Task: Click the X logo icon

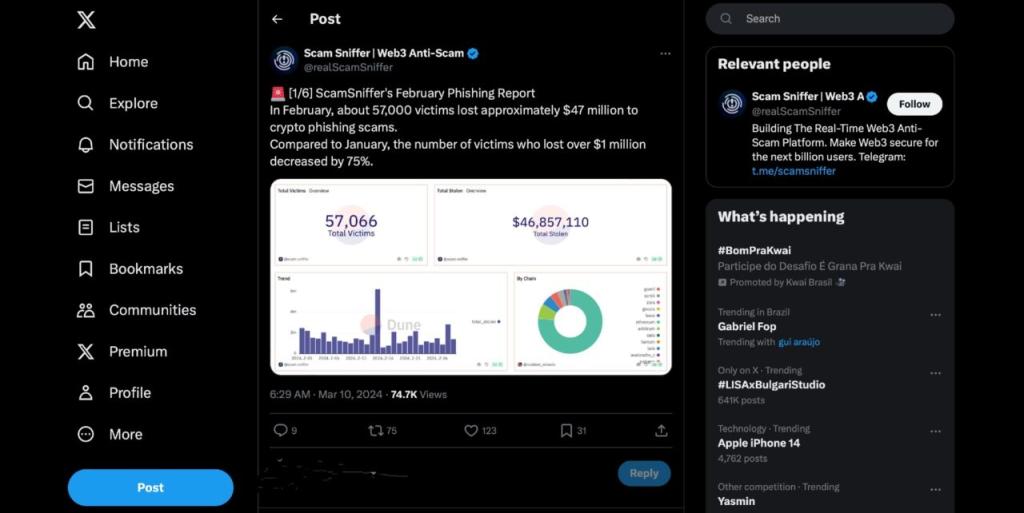Action: click(x=86, y=19)
